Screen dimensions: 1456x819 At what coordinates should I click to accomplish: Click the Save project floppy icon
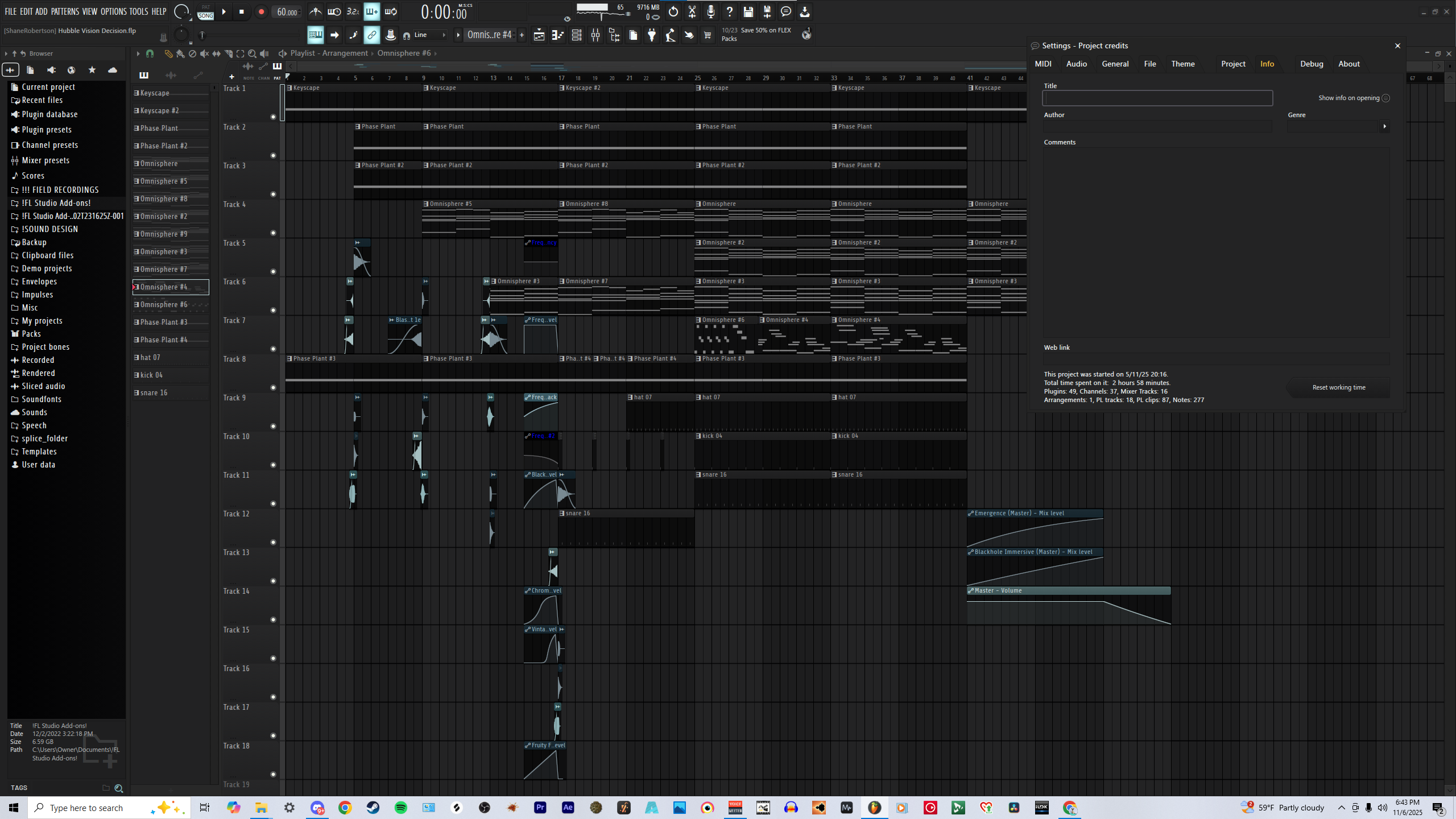coord(748,11)
